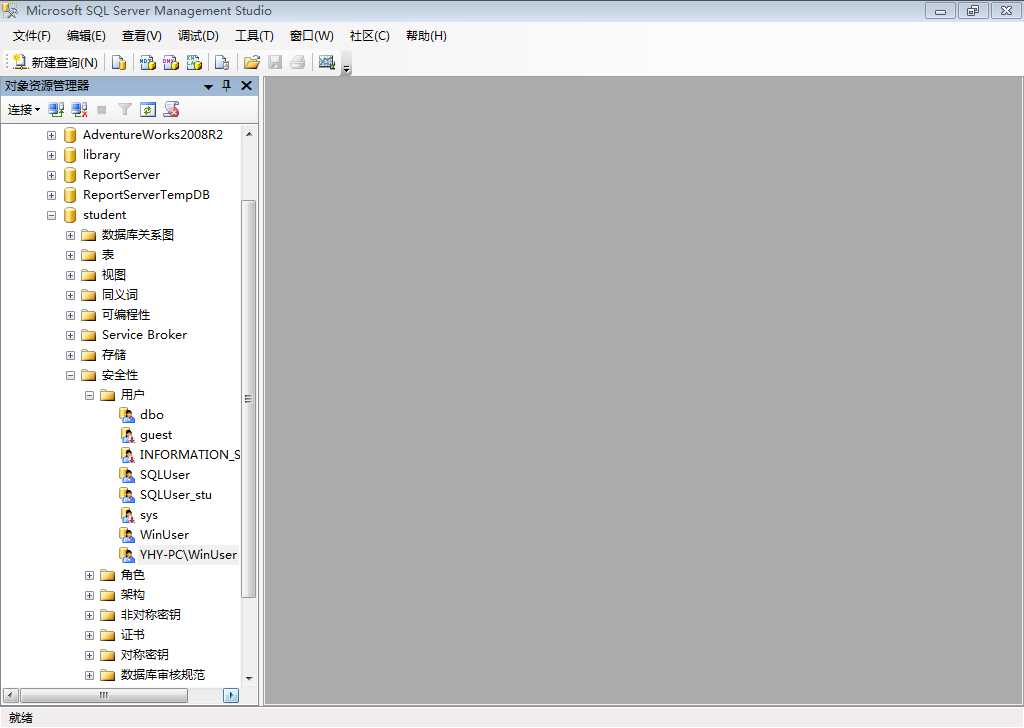Open the Activity Monitor icon
The height and width of the screenshot is (728, 1024).
pos(327,63)
